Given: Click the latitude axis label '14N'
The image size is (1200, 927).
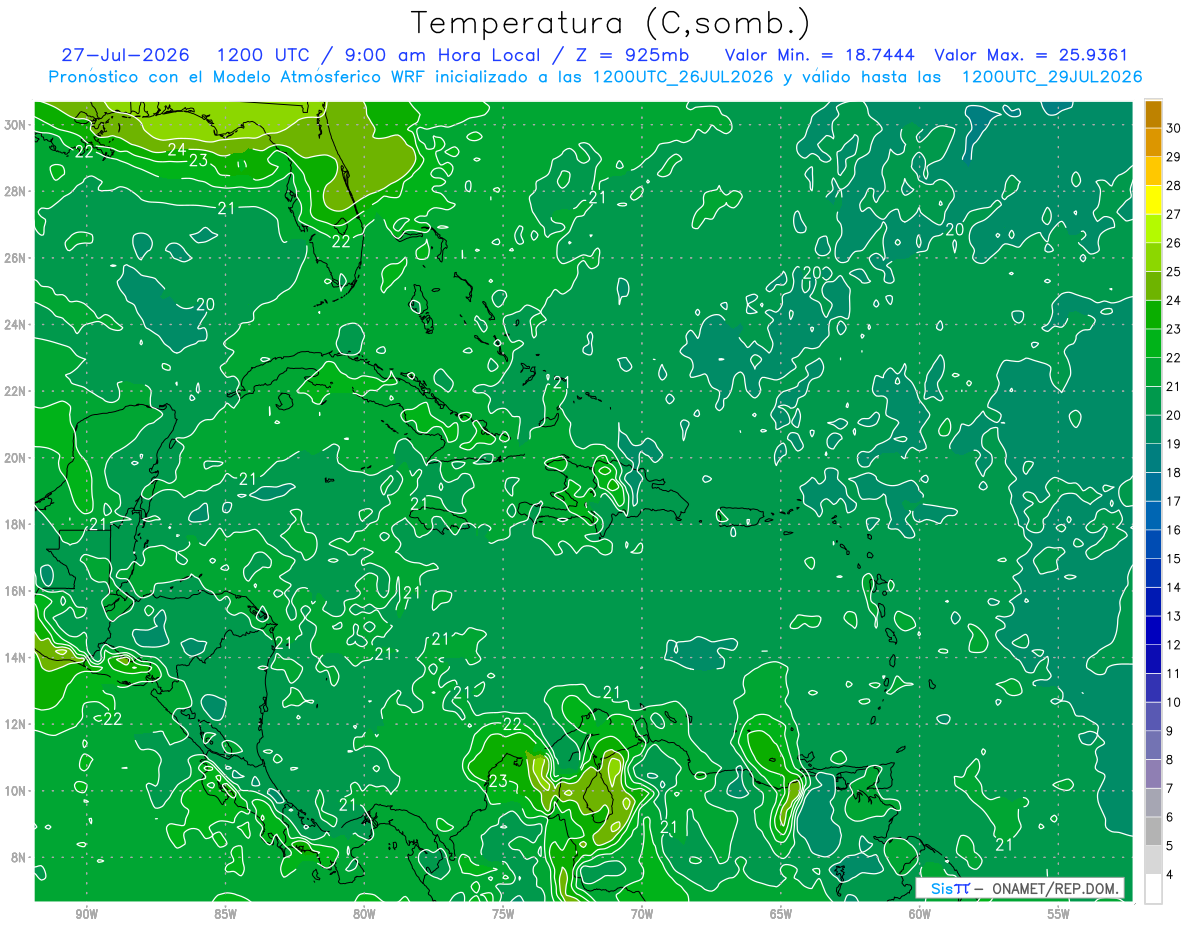Looking at the screenshot, I should [x=16, y=658].
